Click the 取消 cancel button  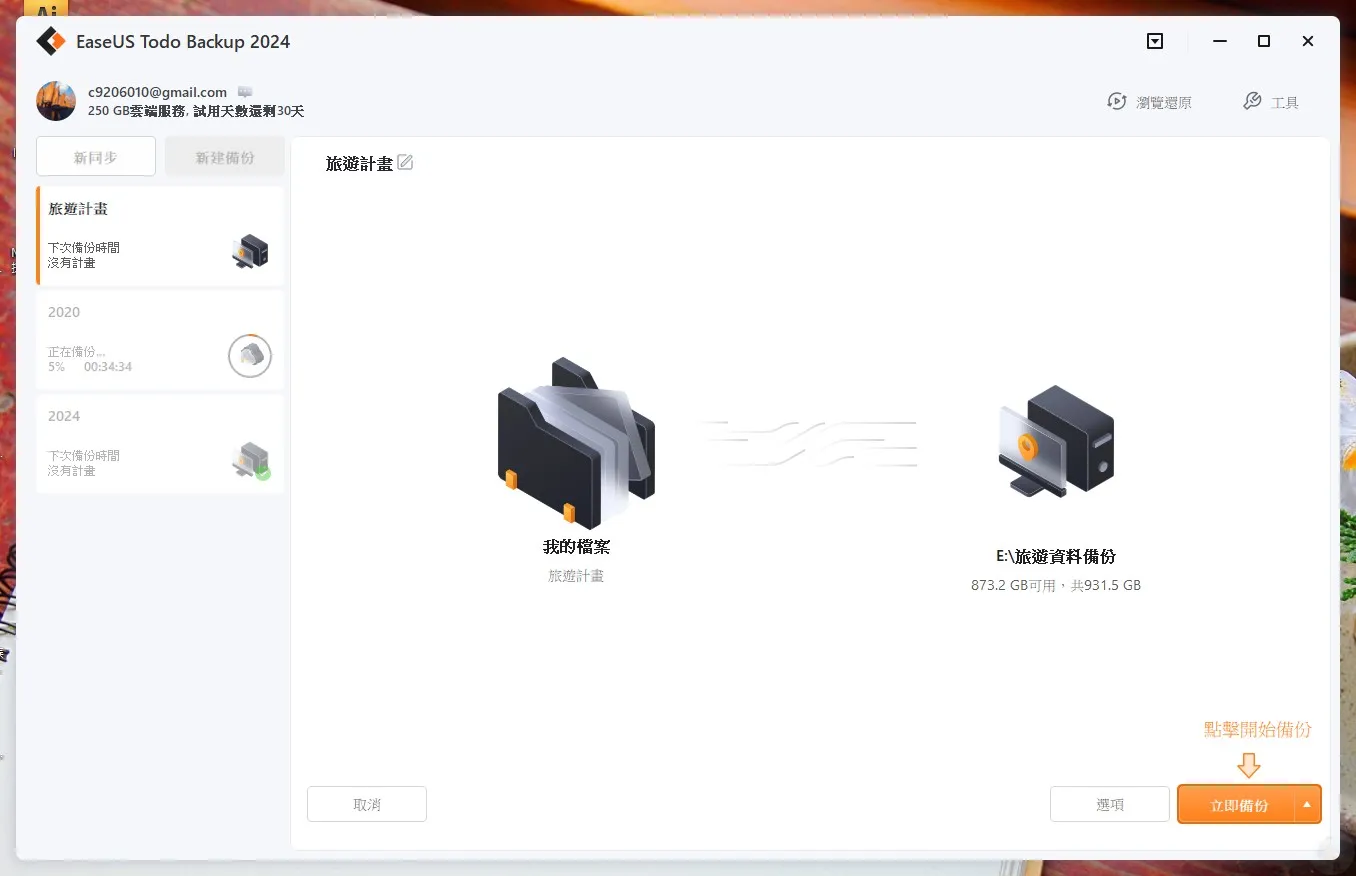pos(367,804)
